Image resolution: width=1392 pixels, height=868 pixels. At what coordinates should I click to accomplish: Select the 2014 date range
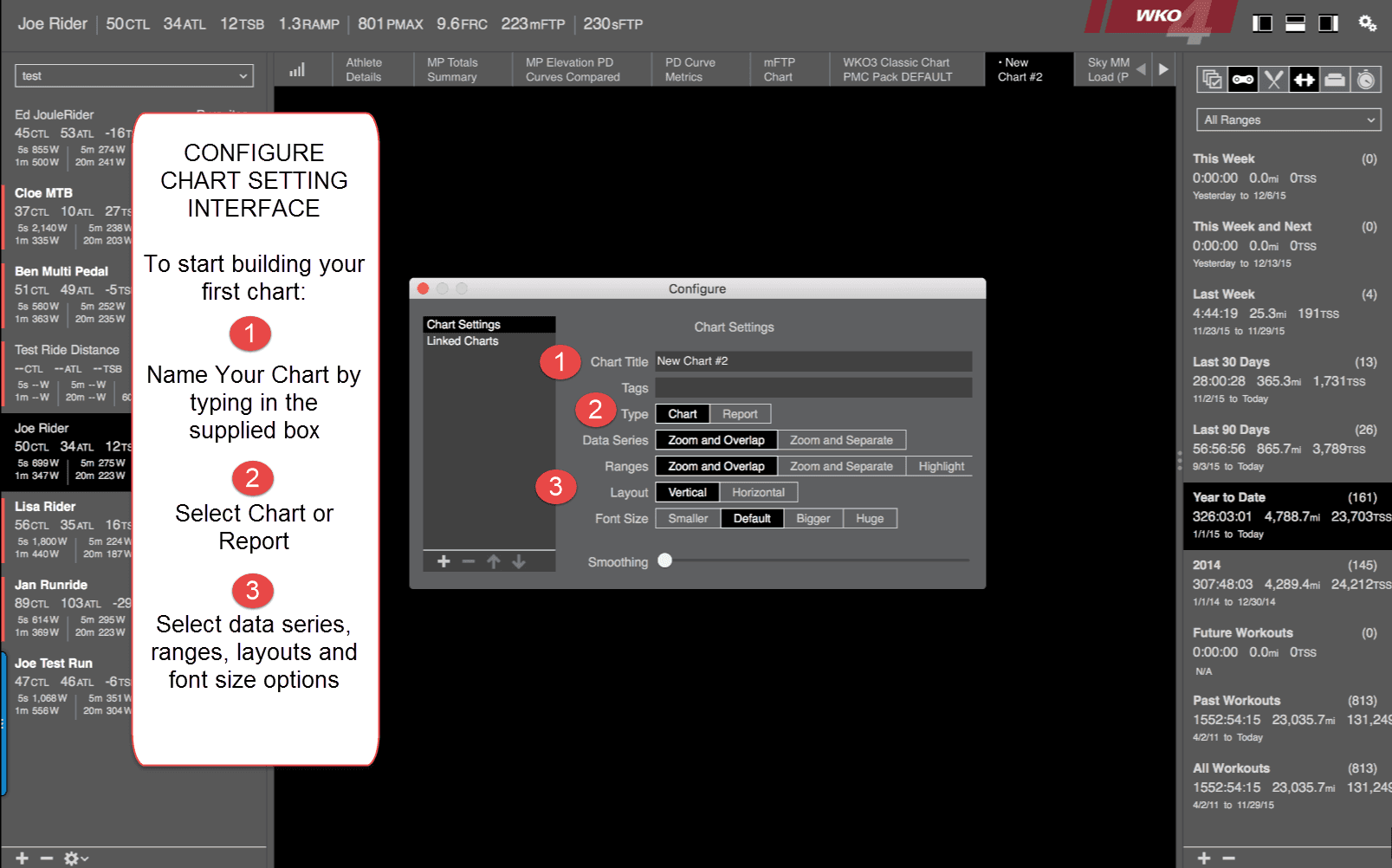(x=1286, y=583)
